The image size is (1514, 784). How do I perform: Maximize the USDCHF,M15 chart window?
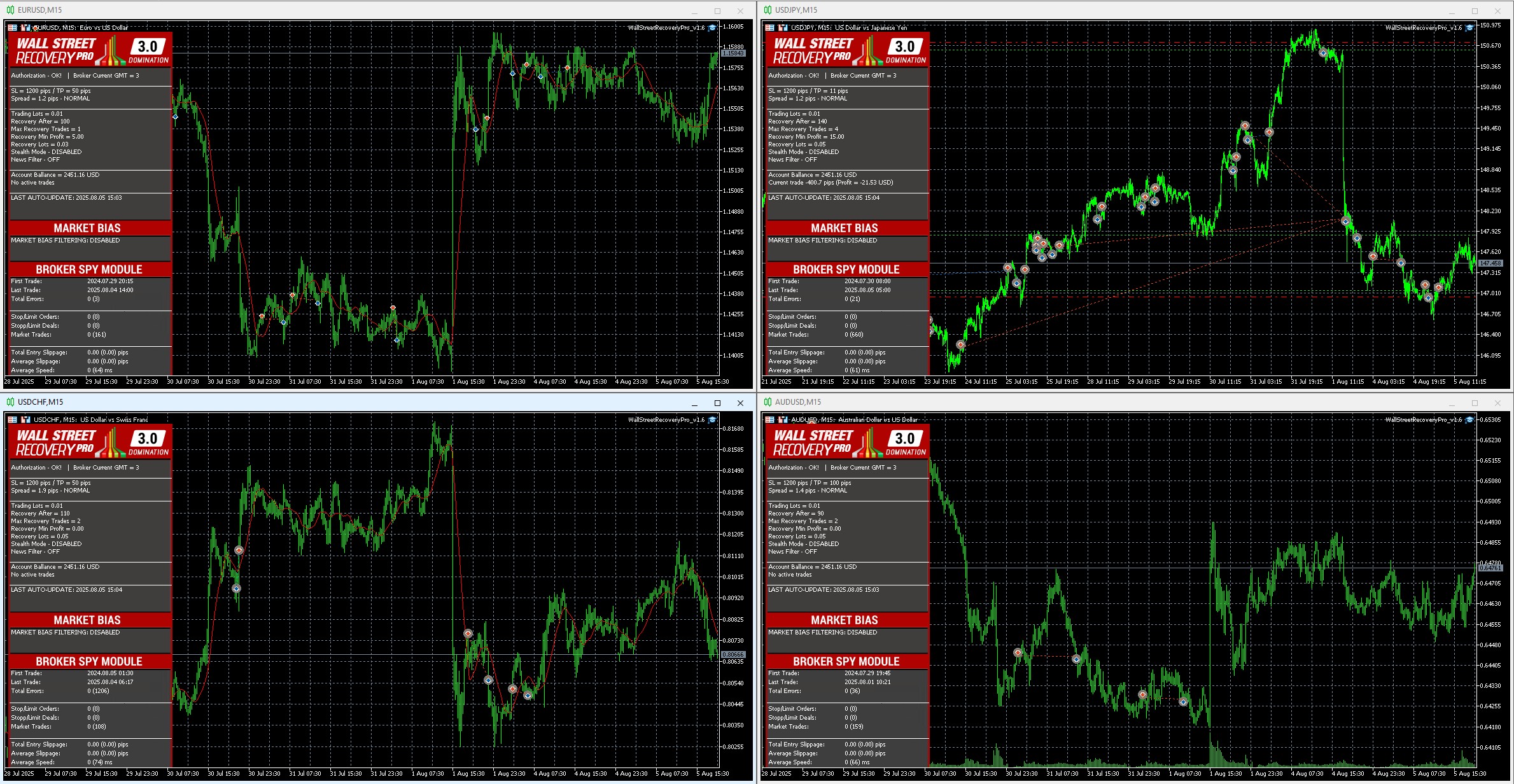pos(717,403)
